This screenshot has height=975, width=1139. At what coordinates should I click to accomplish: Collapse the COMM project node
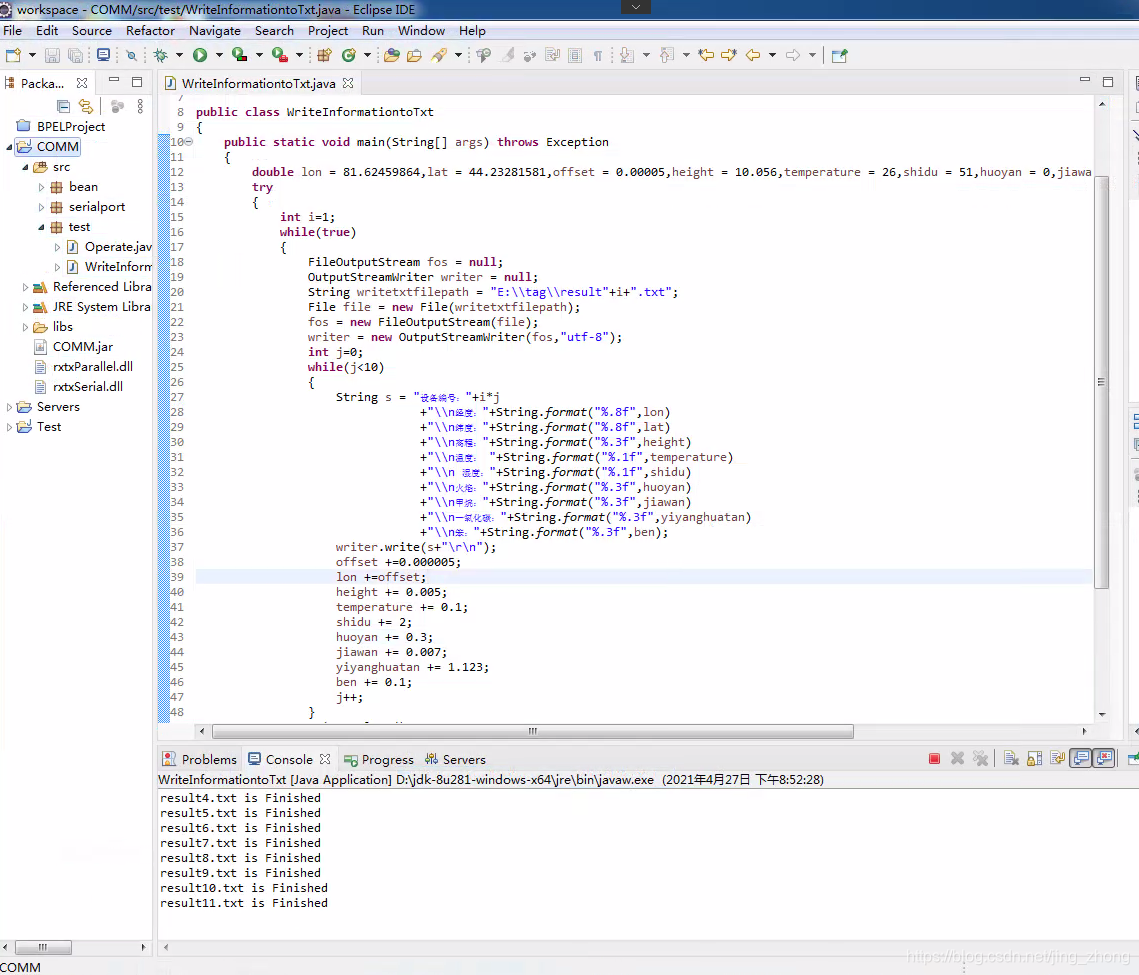click(9, 147)
